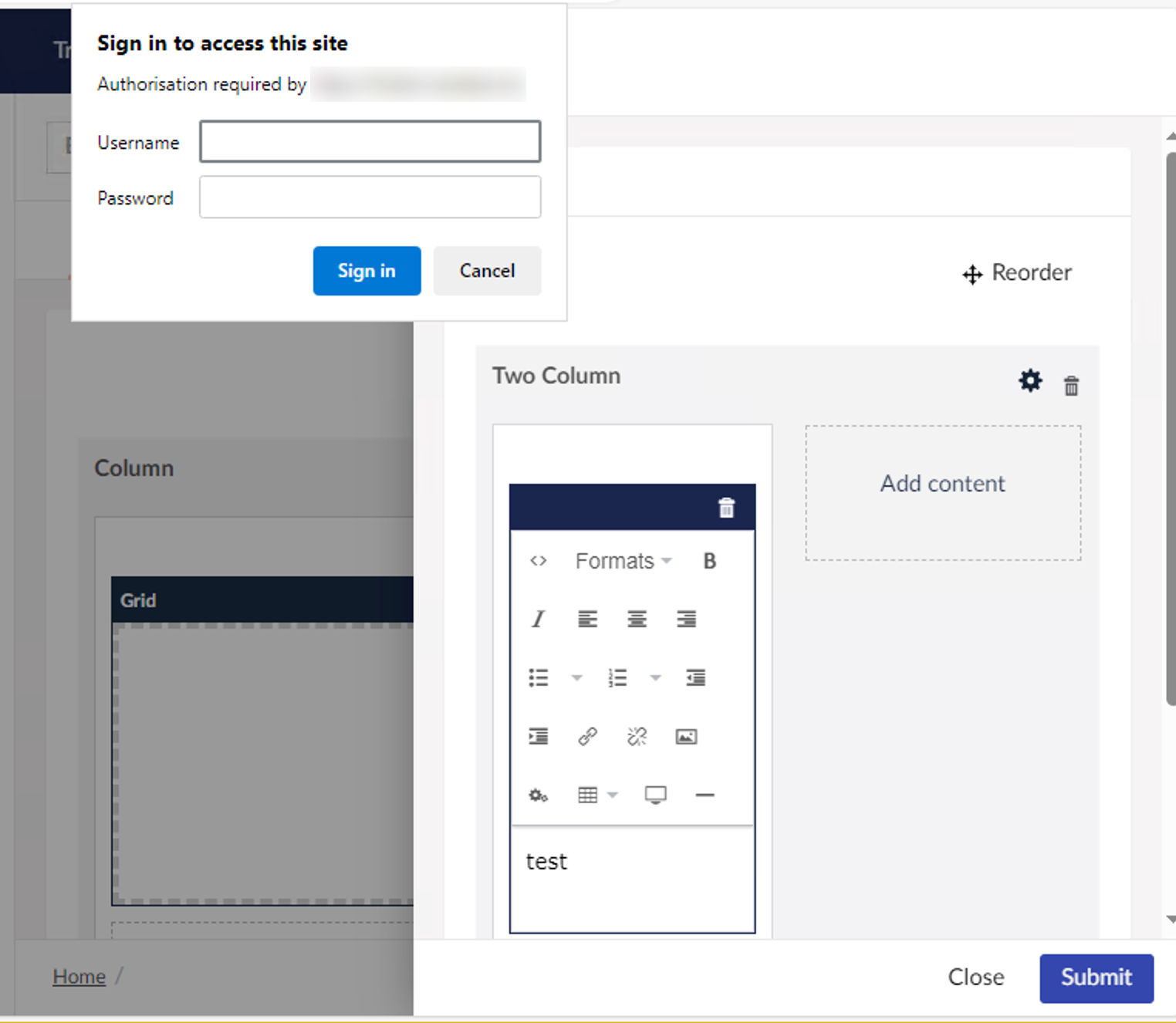This screenshot has width=1176, height=1023.
Task: Open the bullet list style dropdown arrow
Action: (576, 678)
